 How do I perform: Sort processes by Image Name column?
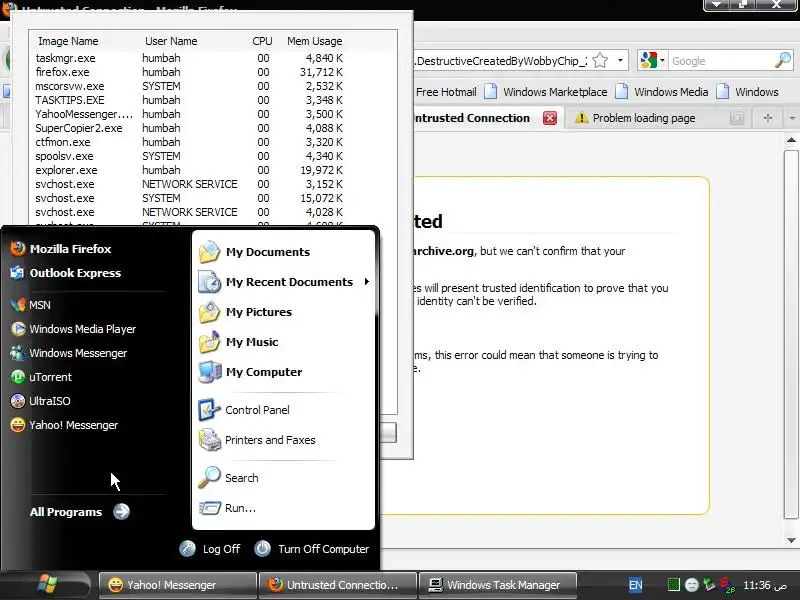[68, 41]
